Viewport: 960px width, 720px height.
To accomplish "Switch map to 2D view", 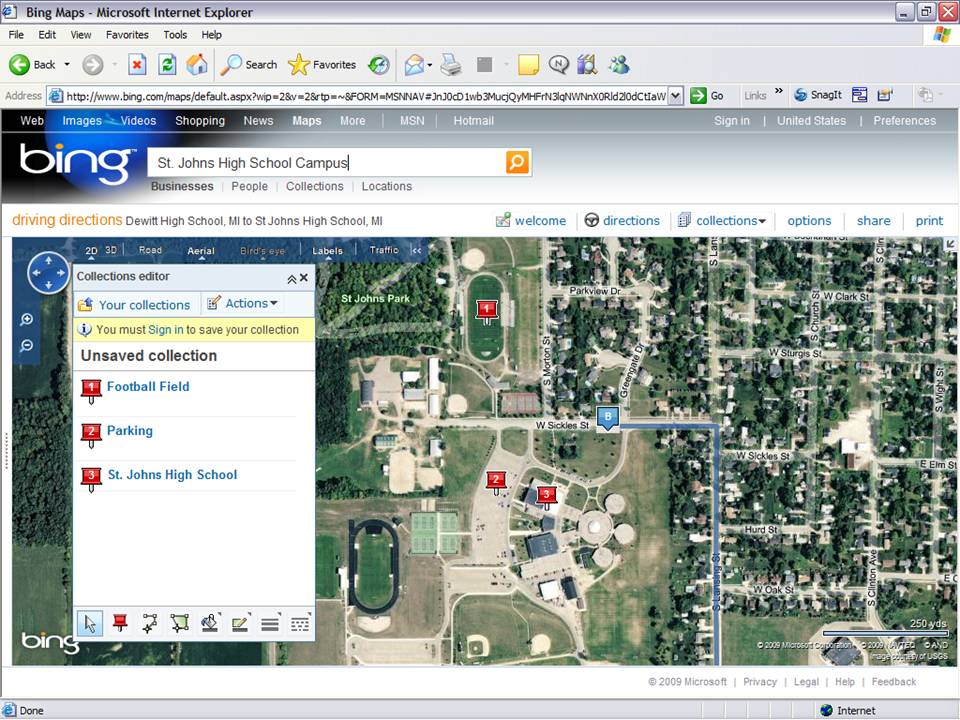I will point(91,250).
